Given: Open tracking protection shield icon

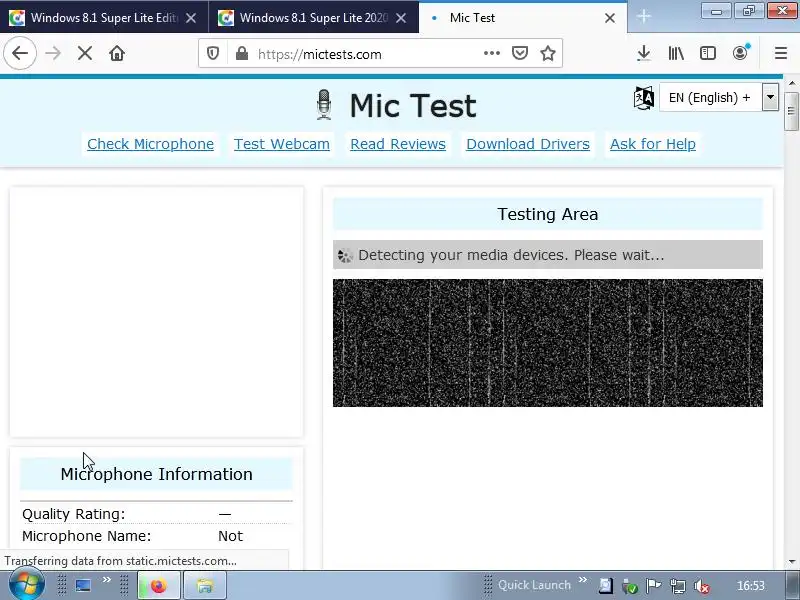Looking at the screenshot, I should pos(213,54).
